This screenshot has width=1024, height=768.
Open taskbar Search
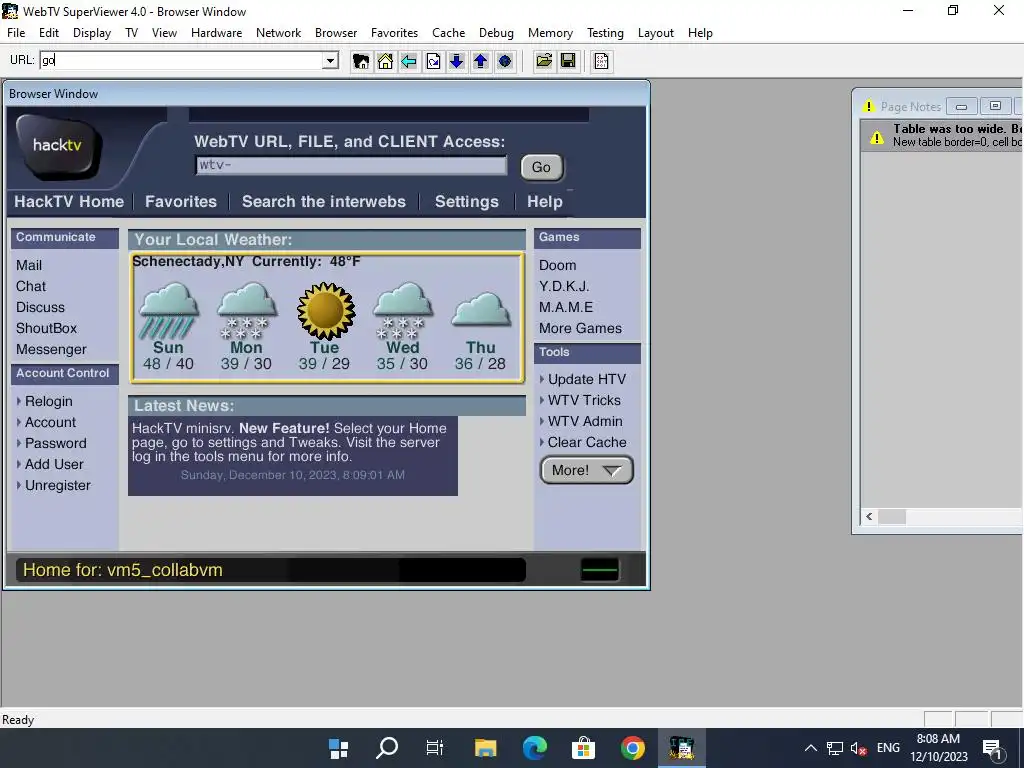[x=387, y=748]
